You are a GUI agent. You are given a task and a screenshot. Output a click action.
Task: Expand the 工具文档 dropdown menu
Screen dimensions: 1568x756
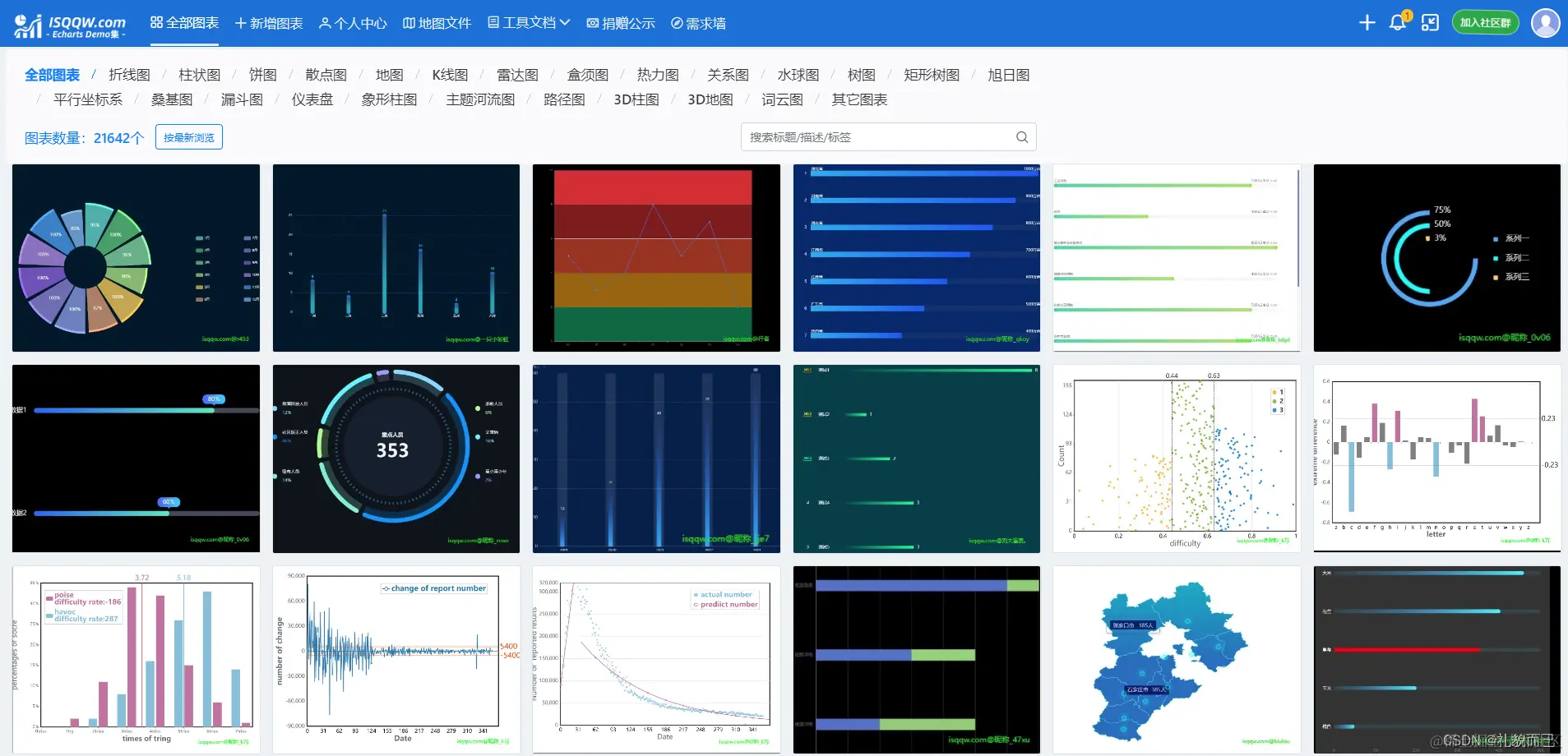tap(527, 23)
